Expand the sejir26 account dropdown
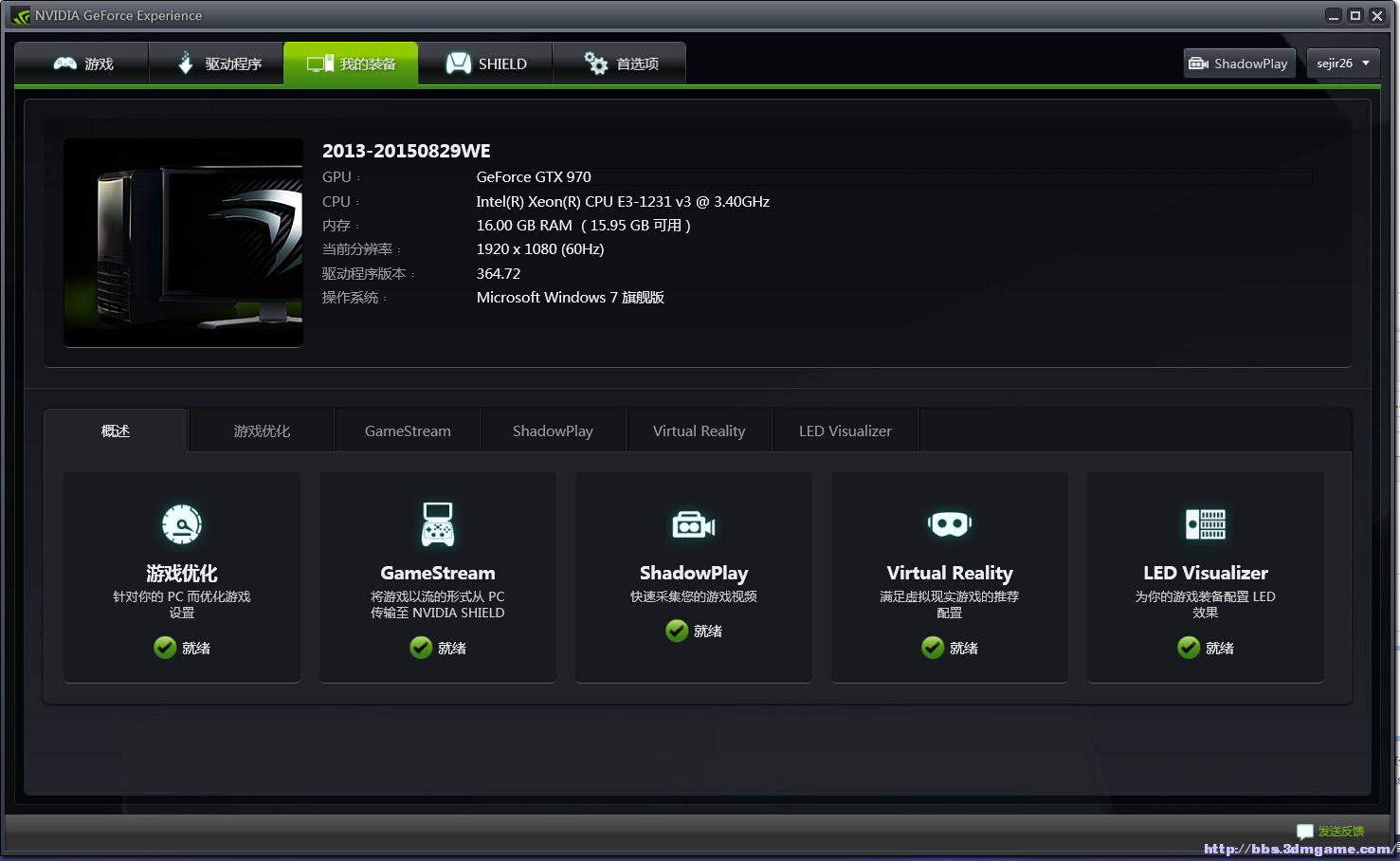Image resolution: width=1400 pixels, height=861 pixels. 1343,64
